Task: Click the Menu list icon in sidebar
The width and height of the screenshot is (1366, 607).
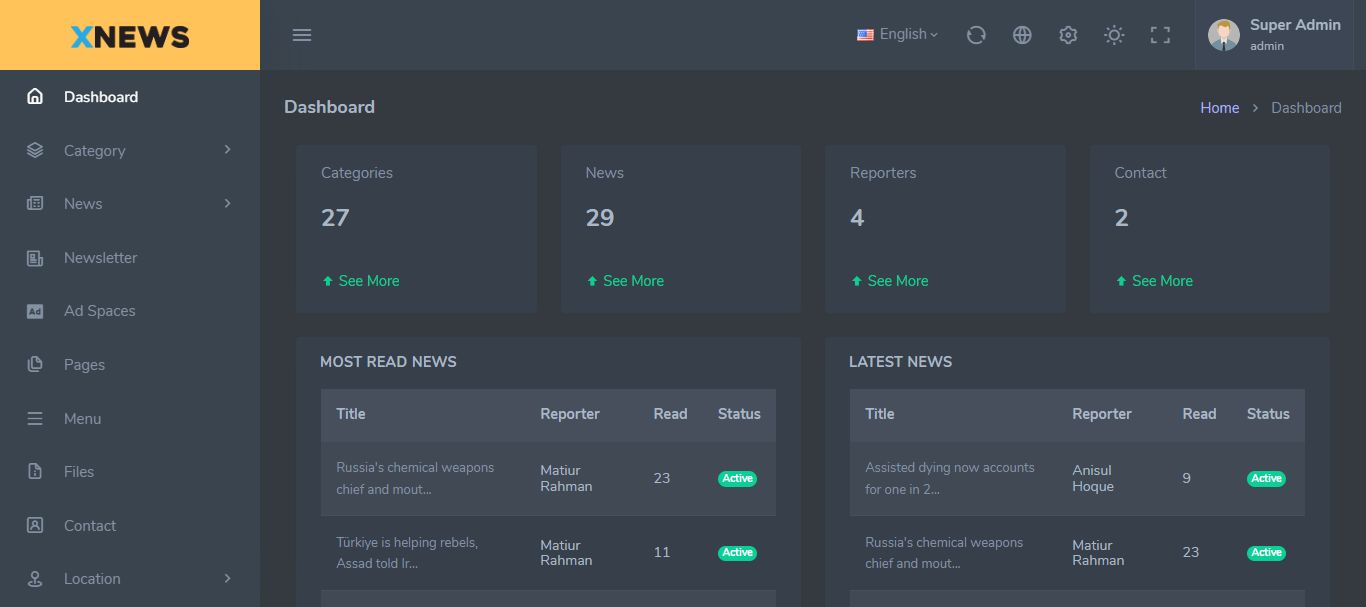Action: point(35,419)
